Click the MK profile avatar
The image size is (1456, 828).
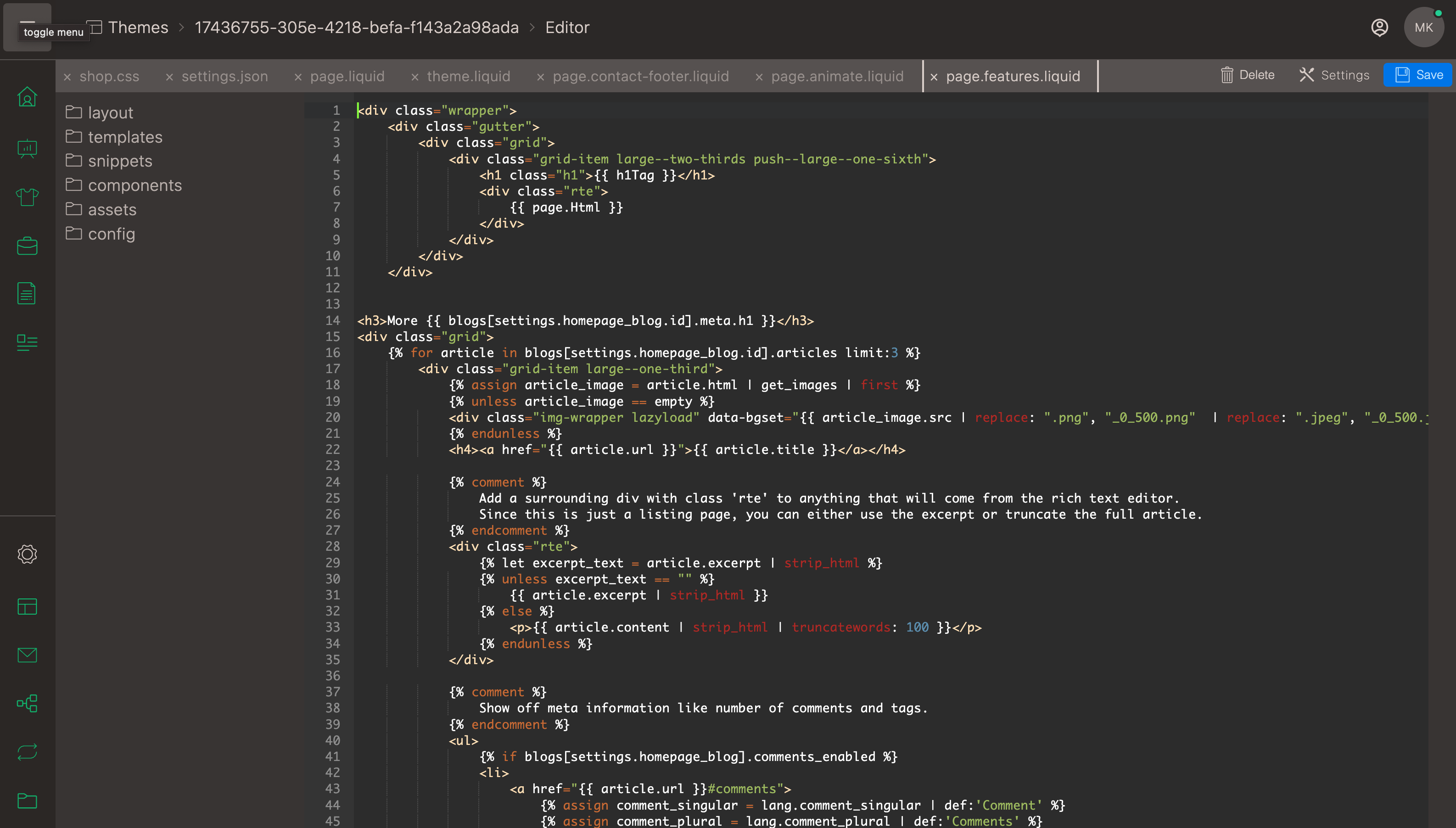[x=1424, y=27]
